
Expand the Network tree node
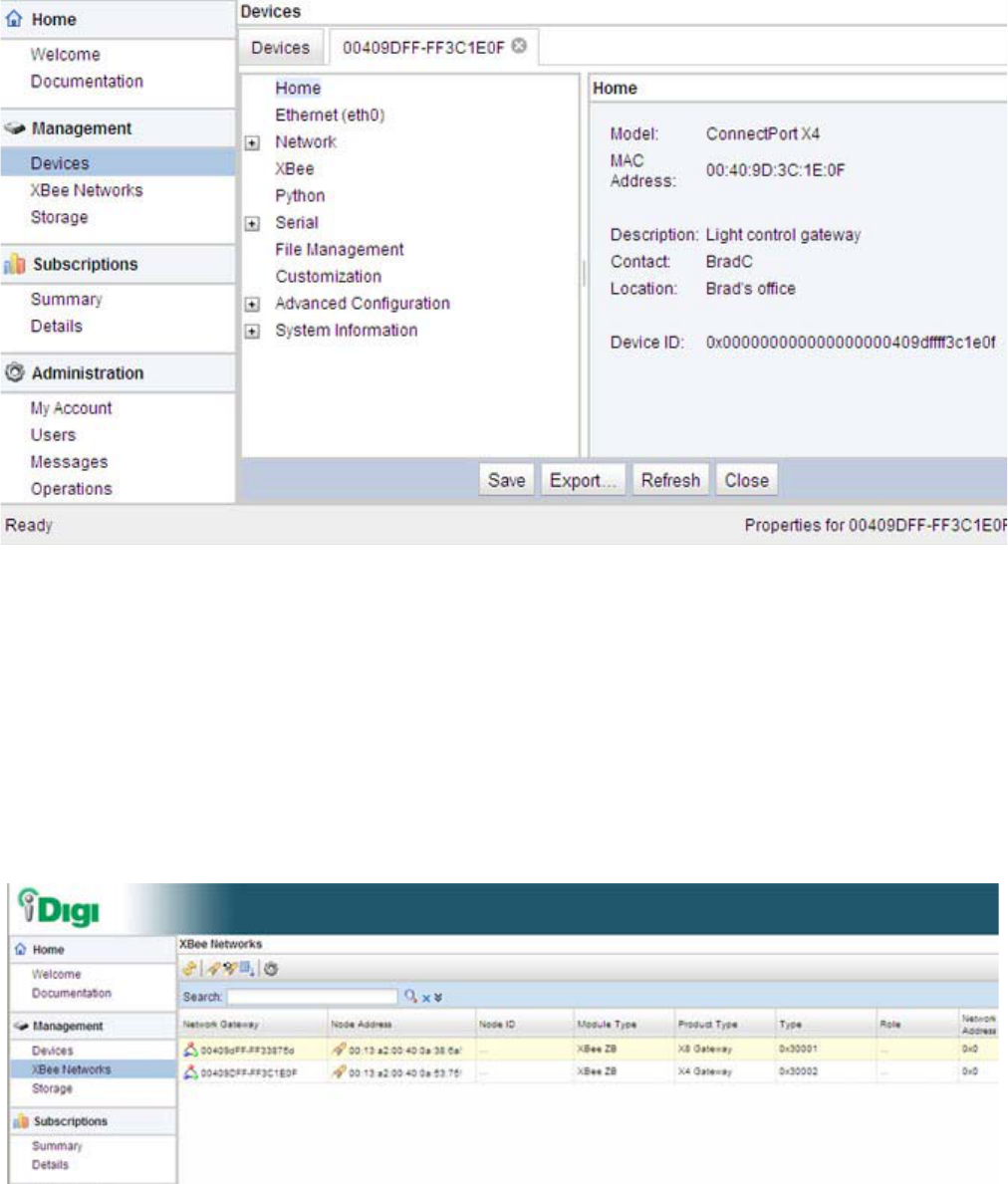point(252,142)
